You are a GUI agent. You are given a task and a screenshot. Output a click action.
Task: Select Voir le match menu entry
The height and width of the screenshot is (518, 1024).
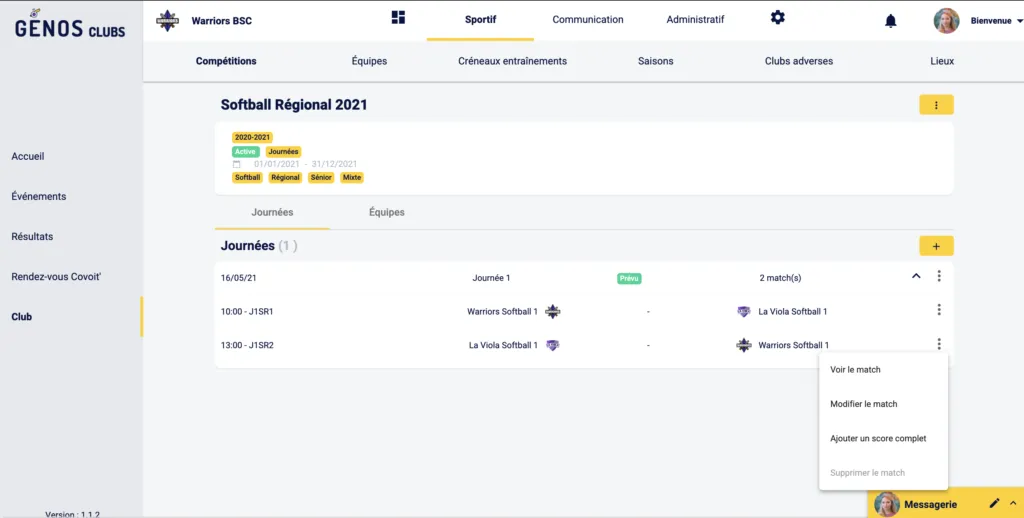(x=855, y=370)
